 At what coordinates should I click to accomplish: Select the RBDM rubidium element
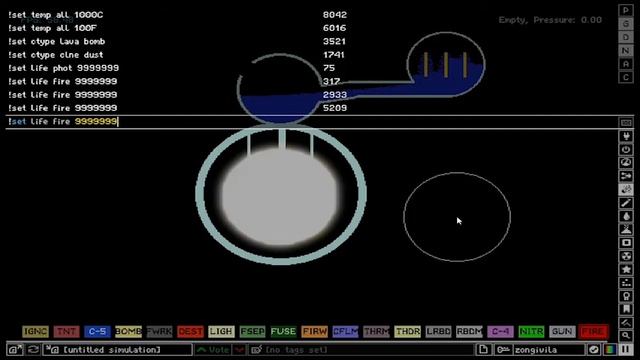[469, 331]
